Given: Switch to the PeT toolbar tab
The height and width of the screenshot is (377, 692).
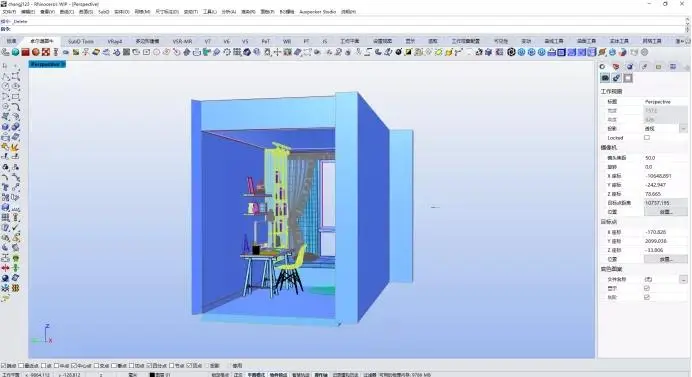Looking at the screenshot, I should click(x=266, y=41).
